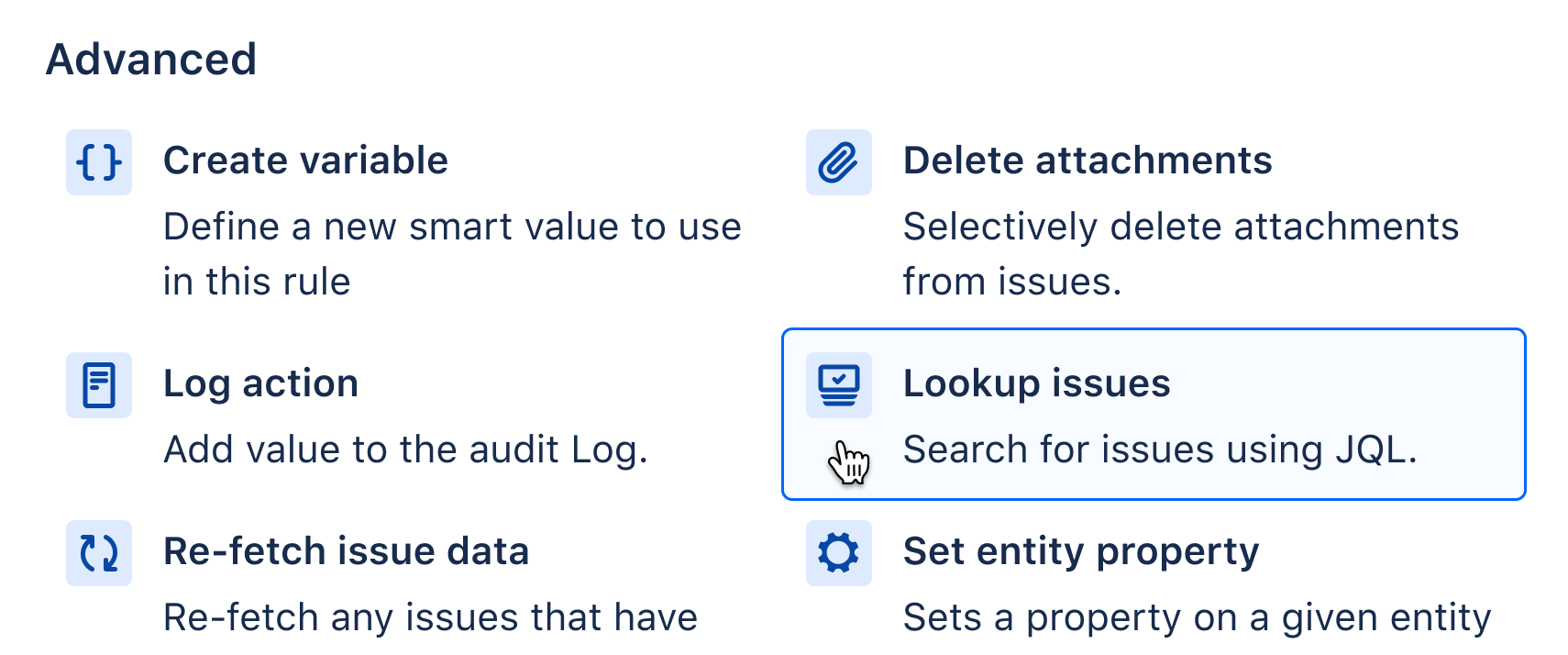Select the Delete attachments action

(1088, 160)
